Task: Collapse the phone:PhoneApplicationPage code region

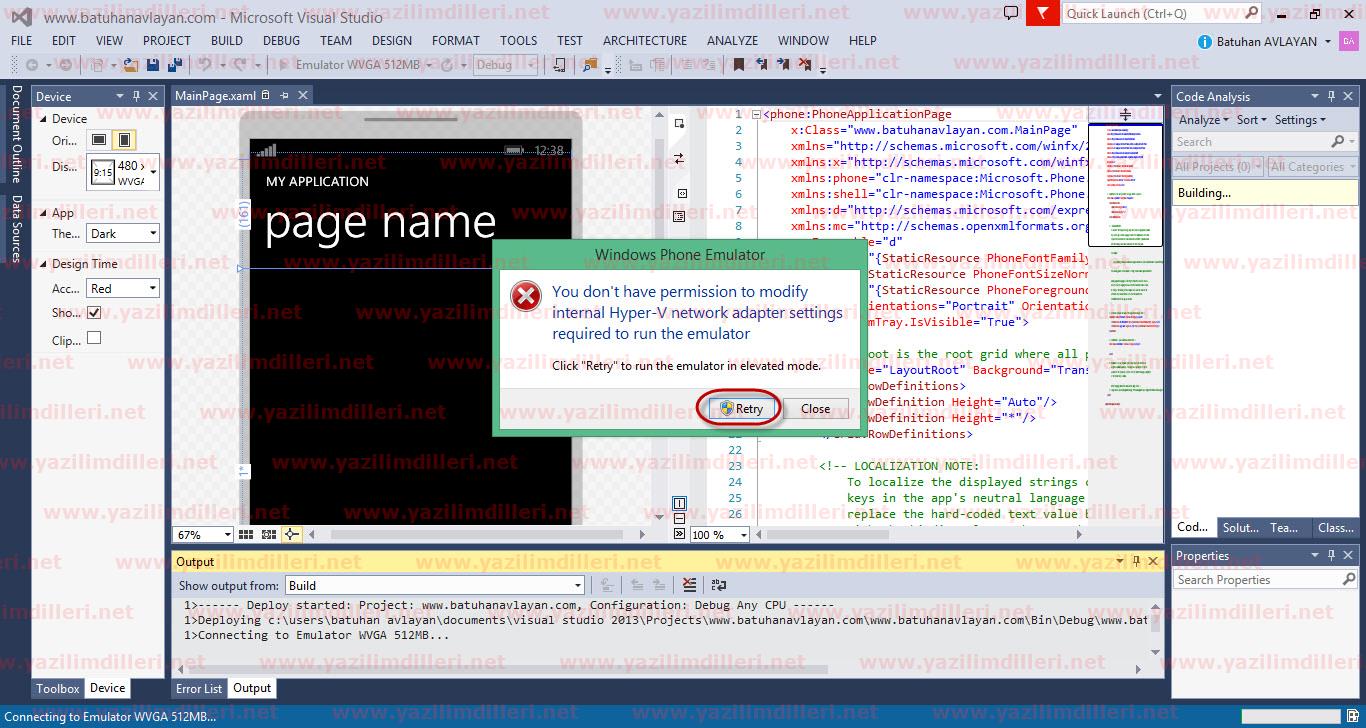Action: (x=756, y=114)
